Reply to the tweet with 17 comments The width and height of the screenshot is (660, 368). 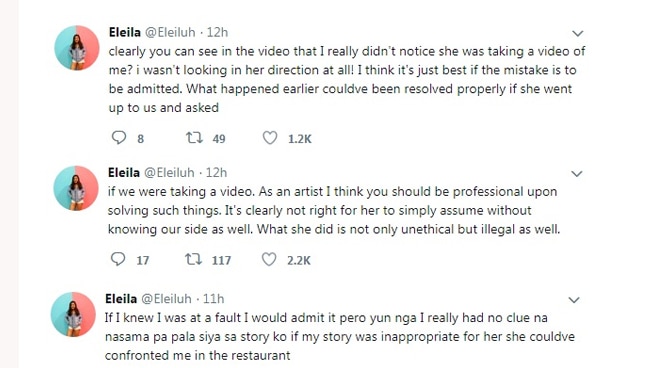[118, 259]
